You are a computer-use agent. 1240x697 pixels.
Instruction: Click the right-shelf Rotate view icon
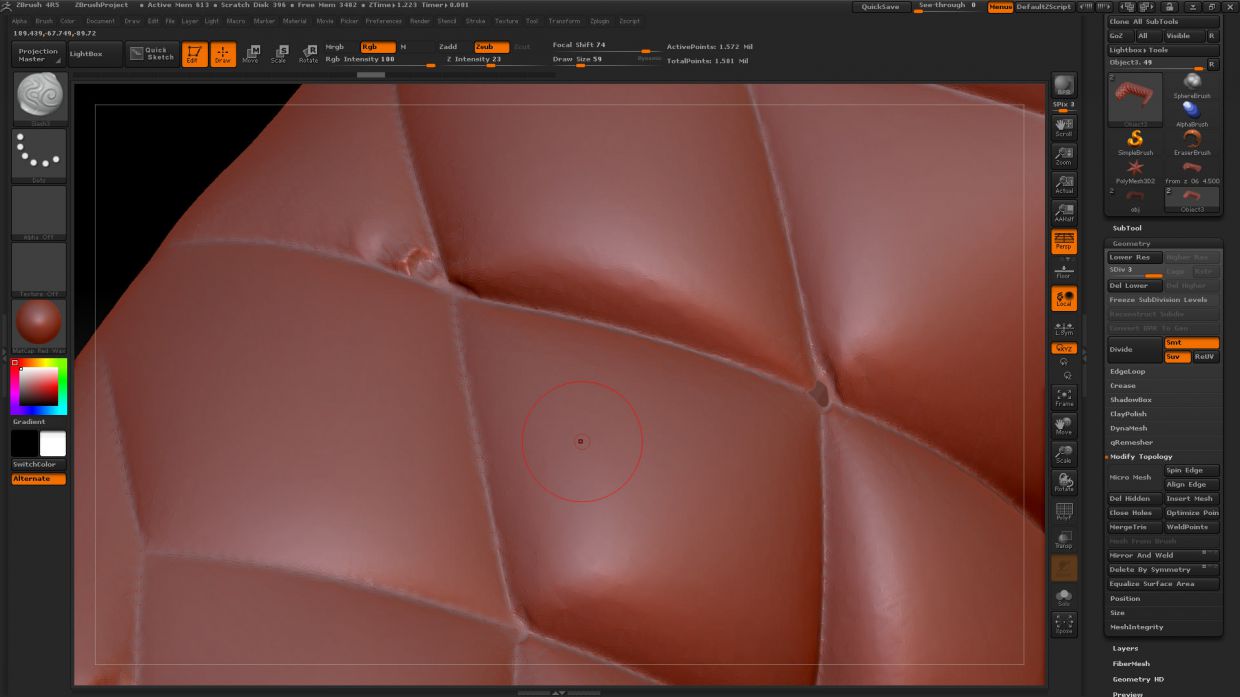pyautogui.click(x=1064, y=482)
